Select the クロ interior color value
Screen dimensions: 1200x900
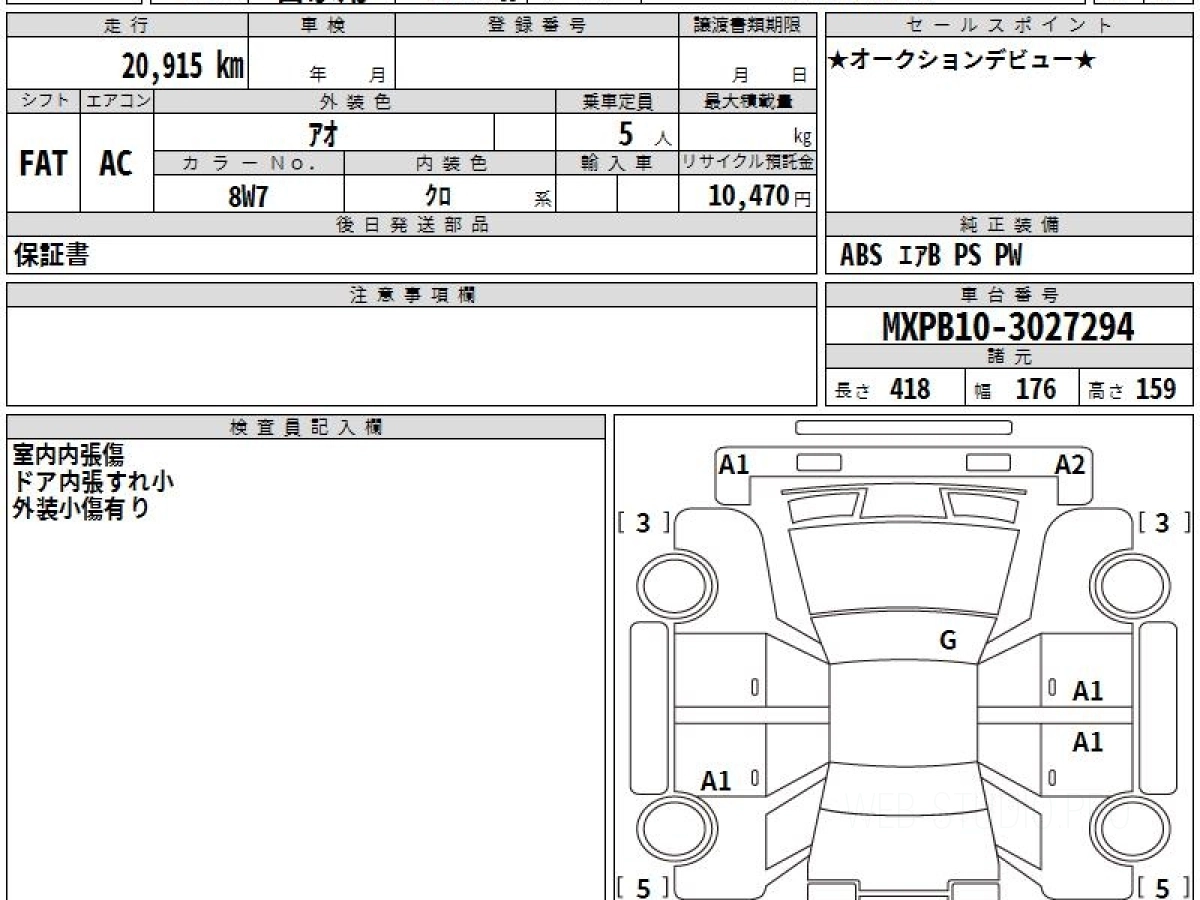coord(438,196)
